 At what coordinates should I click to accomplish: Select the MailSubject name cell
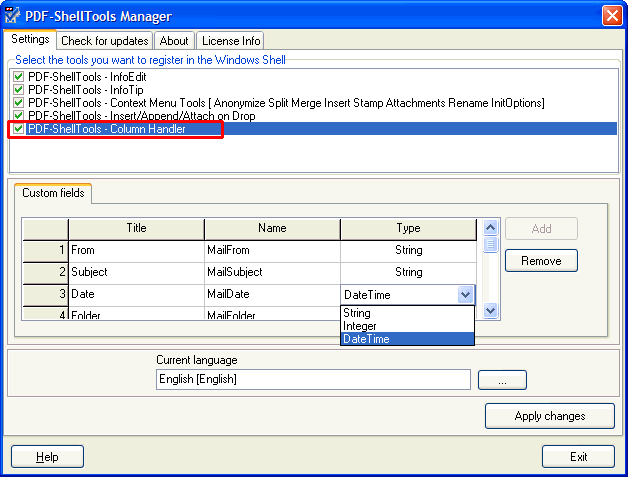[272, 272]
